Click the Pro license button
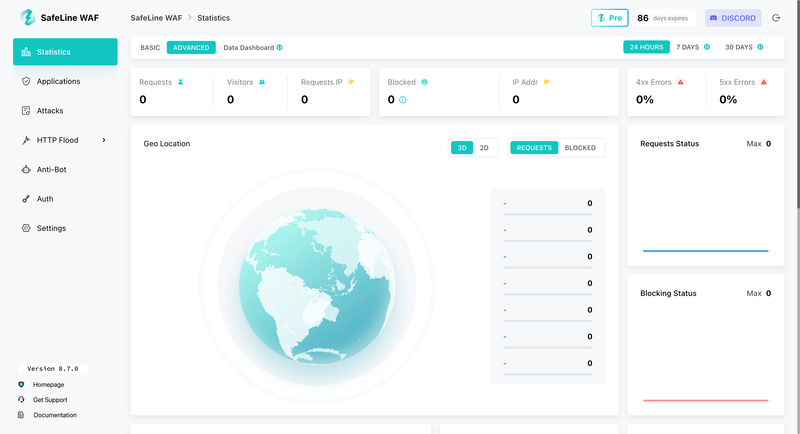Viewport: 800px width, 434px height. click(610, 18)
